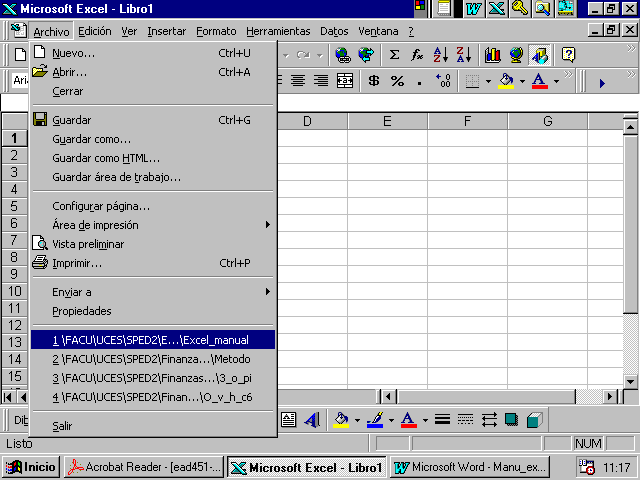Click the 3-D effect icon
640x480 pixels.
[x=535, y=420]
